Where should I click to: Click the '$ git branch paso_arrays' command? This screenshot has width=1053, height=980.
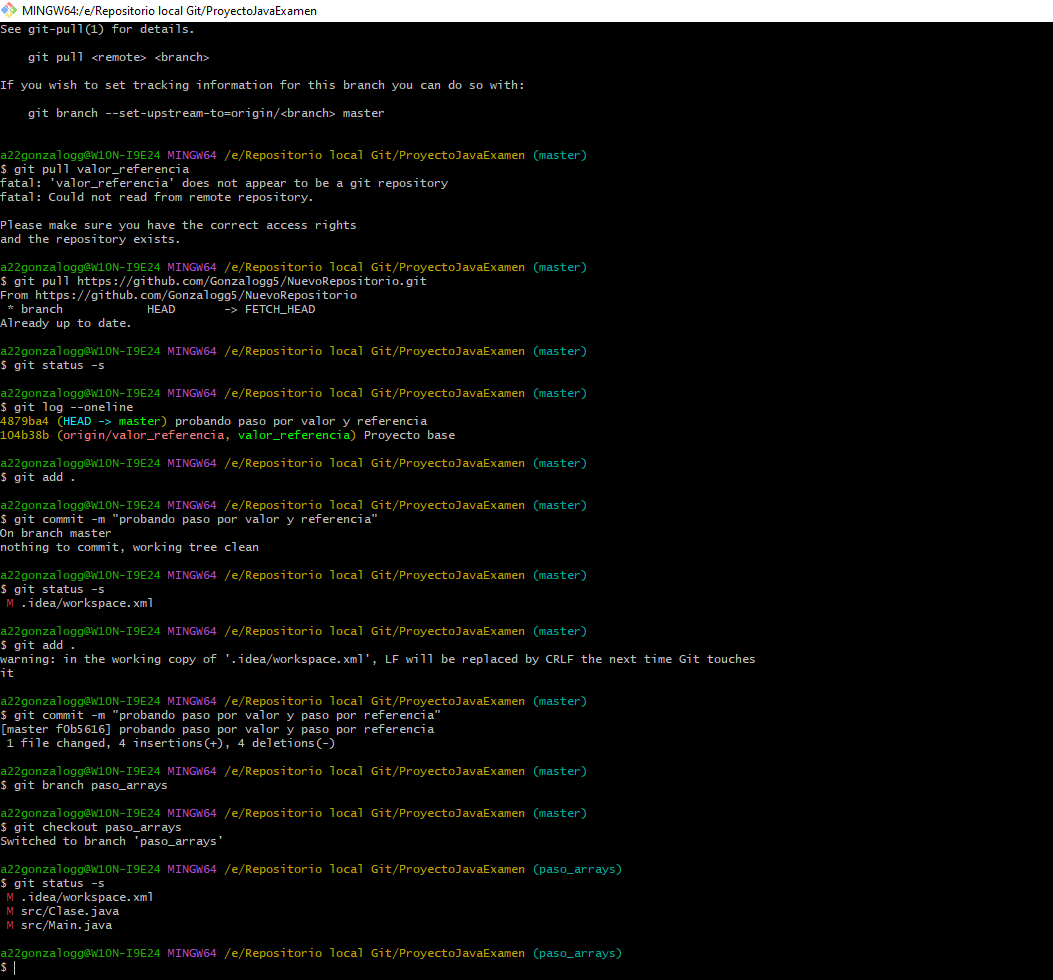(x=84, y=786)
